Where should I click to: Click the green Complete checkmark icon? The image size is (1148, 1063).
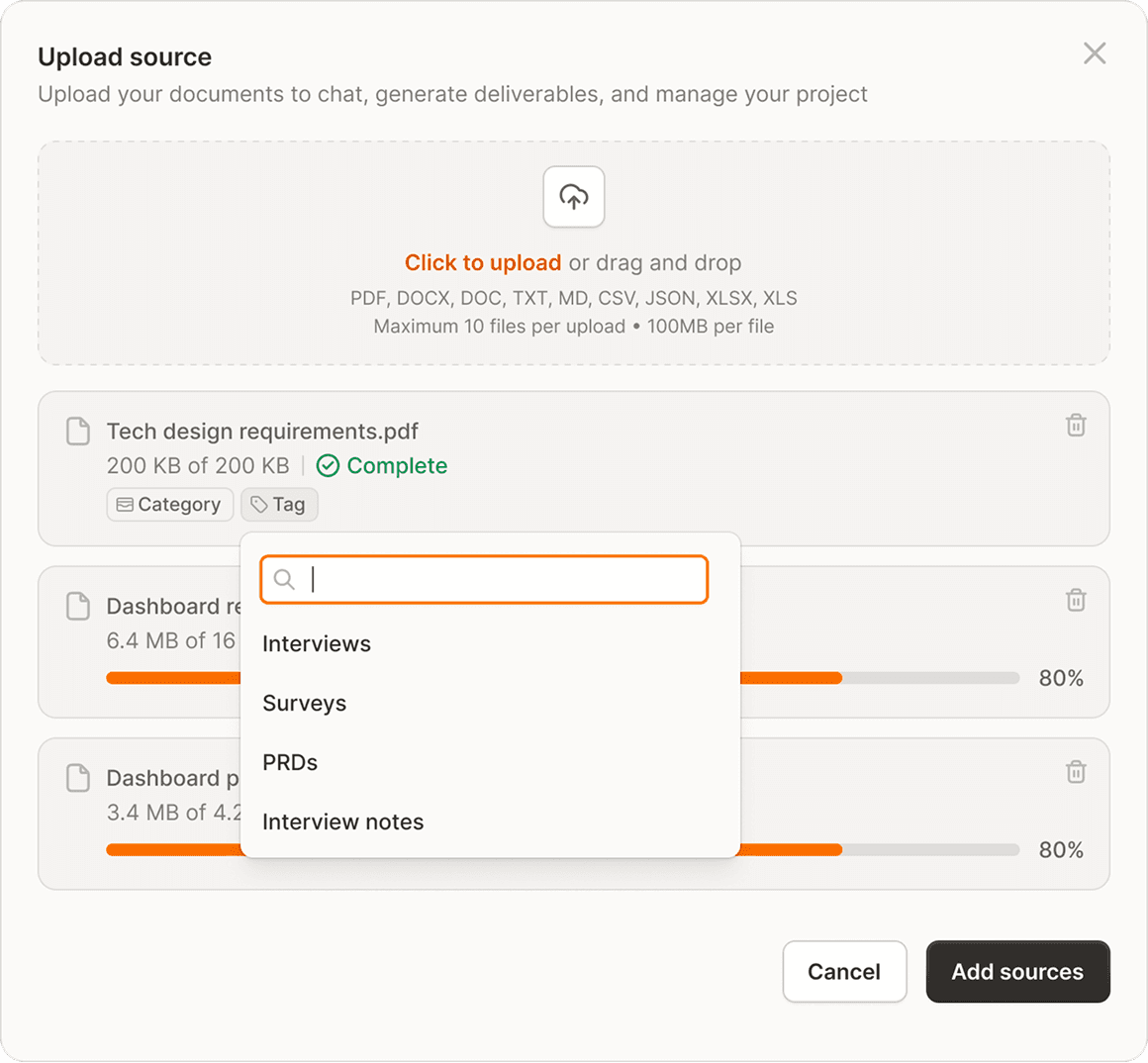click(x=328, y=466)
